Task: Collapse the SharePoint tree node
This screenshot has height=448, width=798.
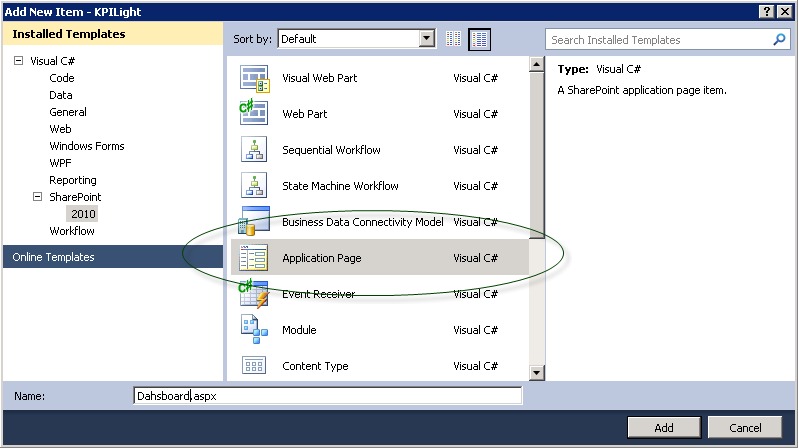Action: (x=37, y=197)
